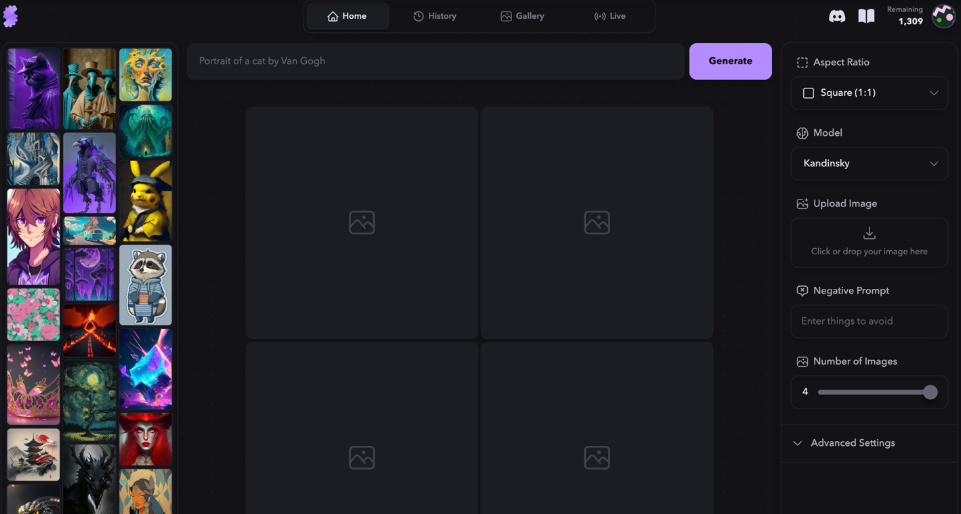961x514 pixels.
Task: Open the Discord link icon
Action: point(837,17)
